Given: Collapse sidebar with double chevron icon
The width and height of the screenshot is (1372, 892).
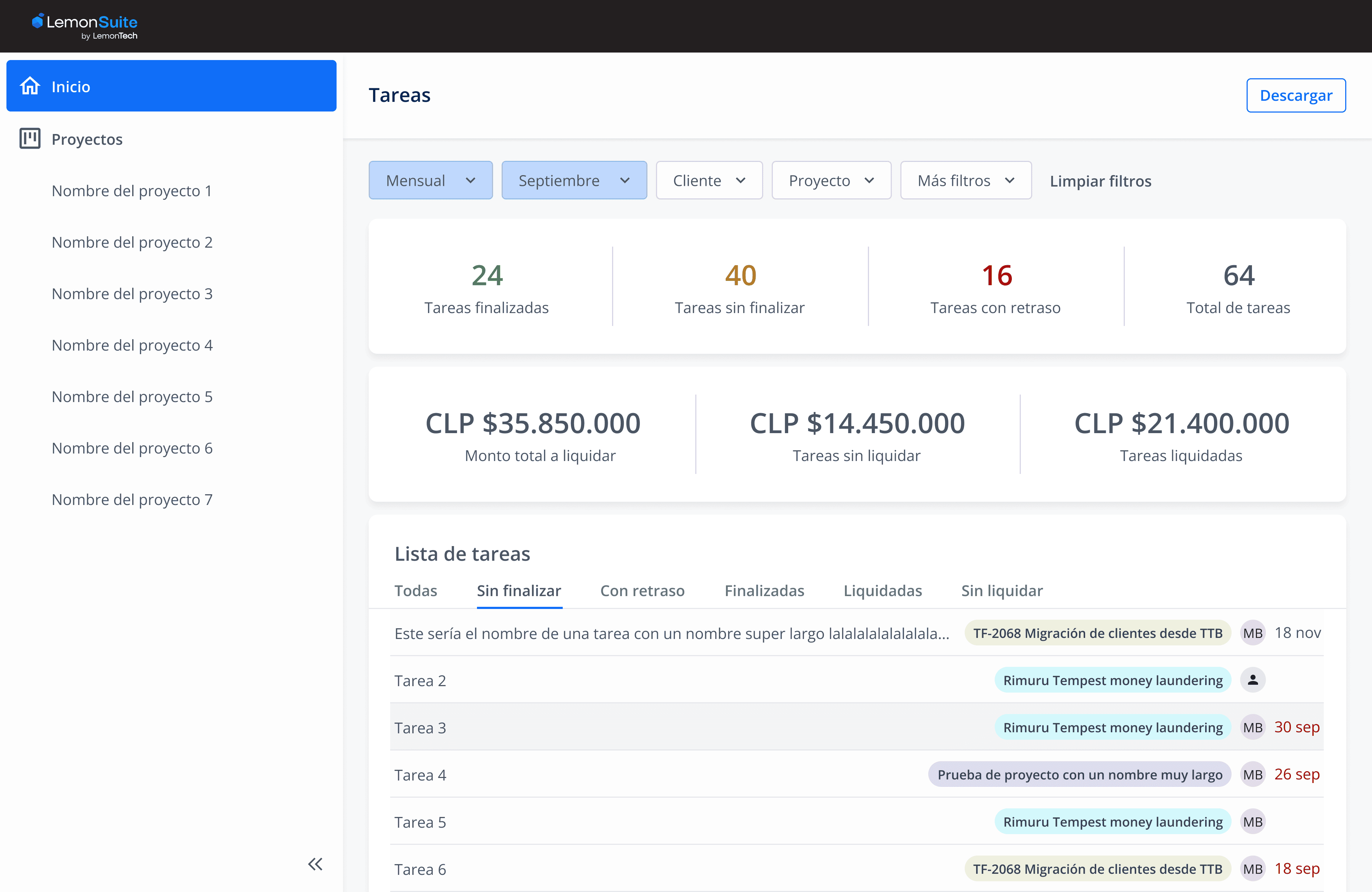Looking at the screenshot, I should 315,864.
